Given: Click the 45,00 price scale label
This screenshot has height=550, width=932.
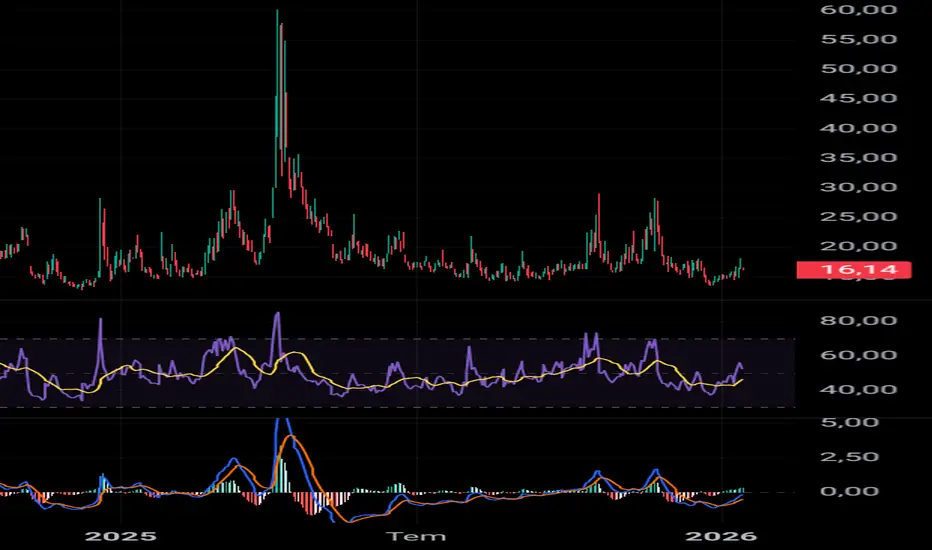Looking at the screenshot, I should point(858,98).
